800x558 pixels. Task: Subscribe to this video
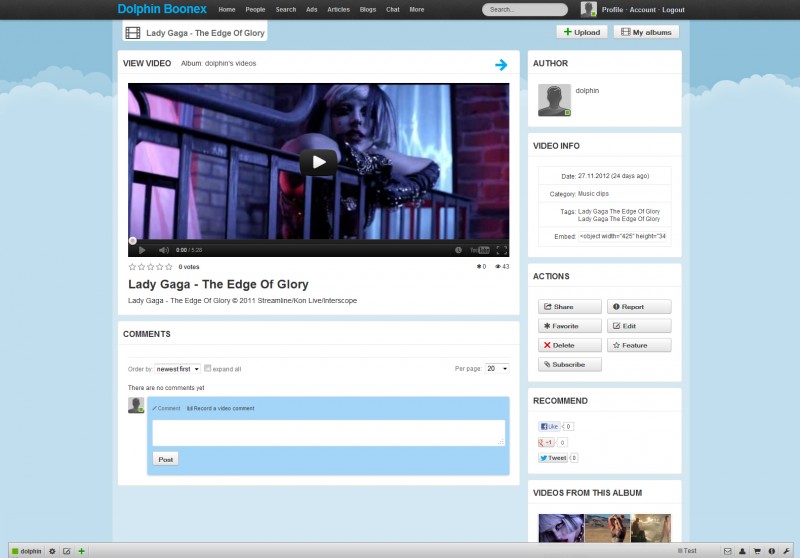[569, 364]
